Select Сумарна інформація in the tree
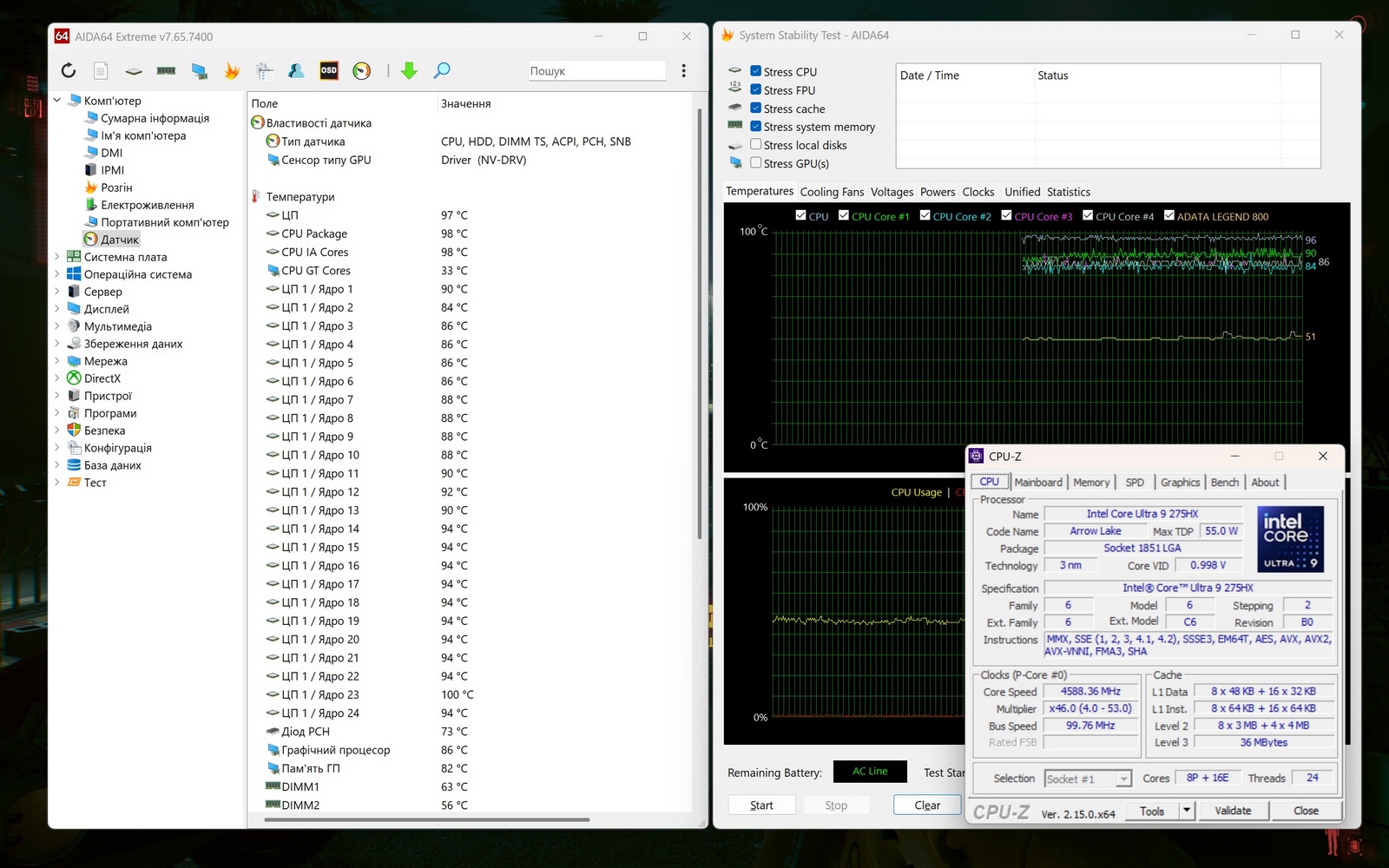1389x868 pixels. pos(155,118)
